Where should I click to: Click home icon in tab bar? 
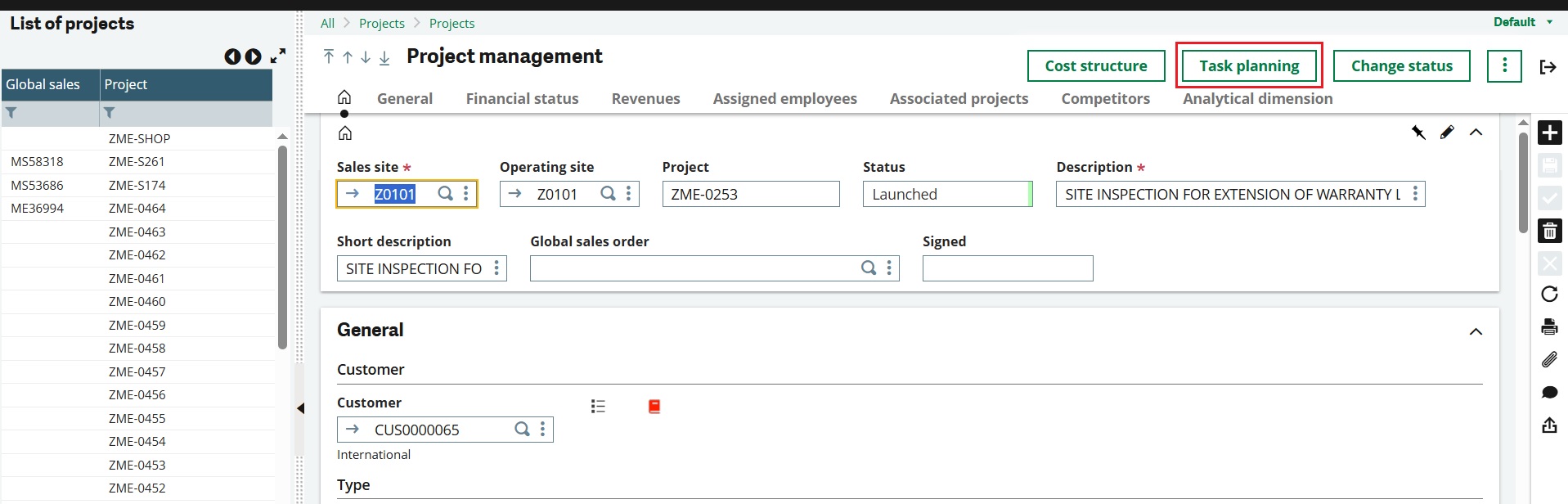pyautogui.click(x=344, y=97)
